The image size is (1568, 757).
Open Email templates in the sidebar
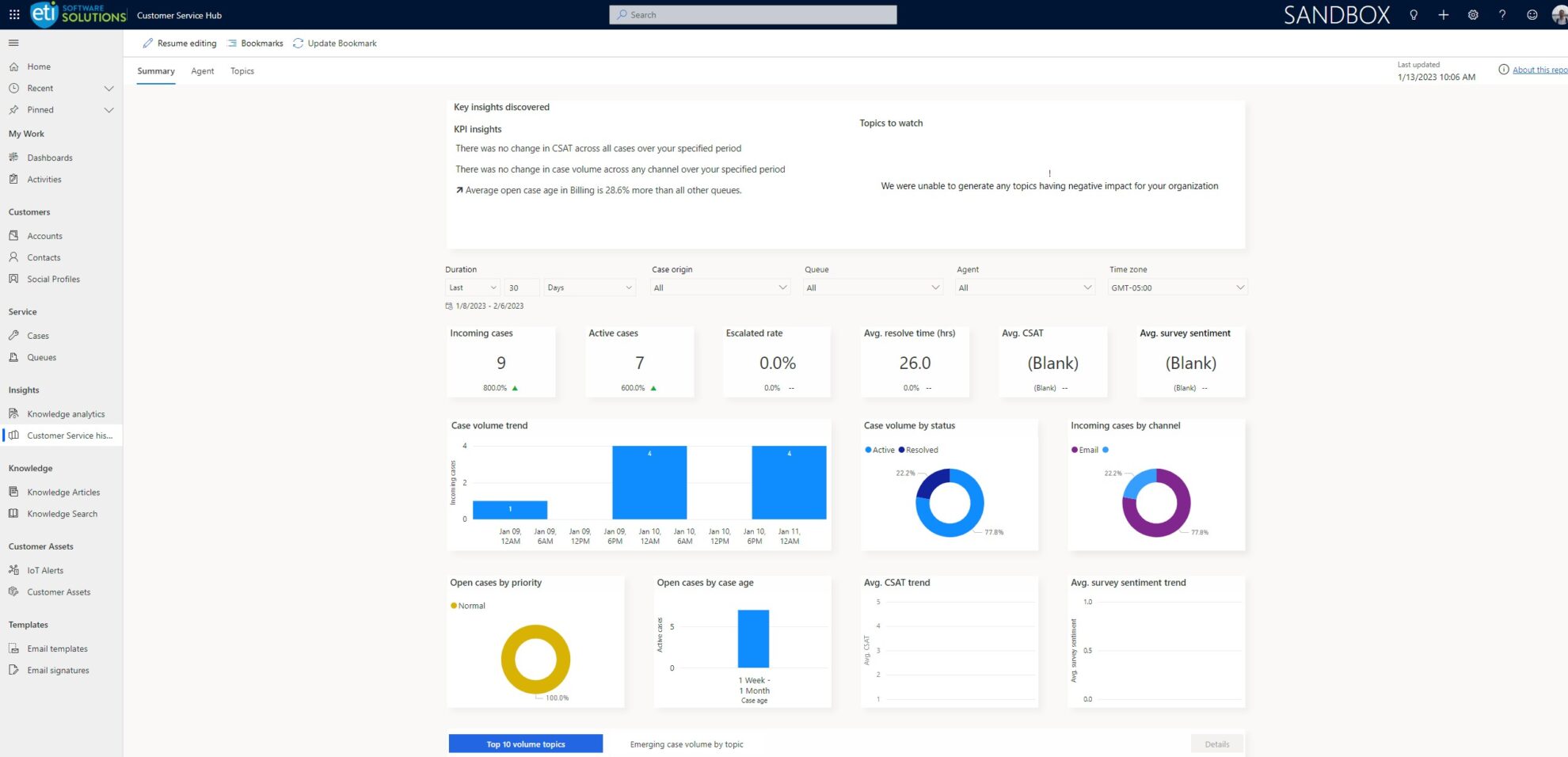coord(57,648)
